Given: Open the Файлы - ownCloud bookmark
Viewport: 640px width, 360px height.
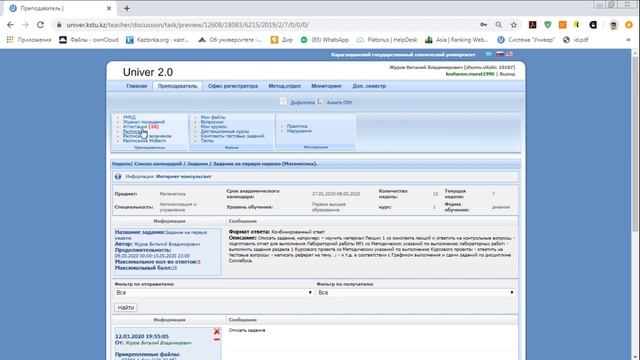Looking at the screenshot, I should (x=89, y=40).
